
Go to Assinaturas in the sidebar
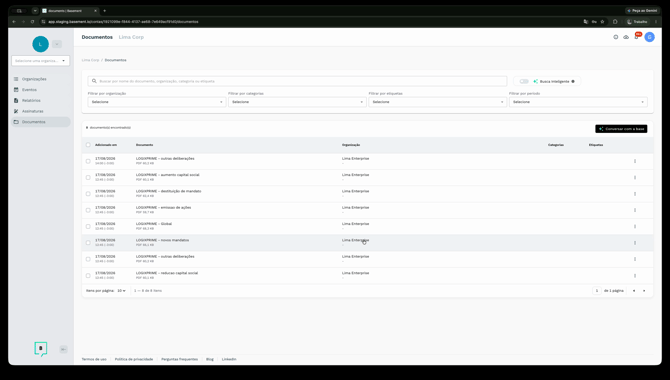(32, 111)
